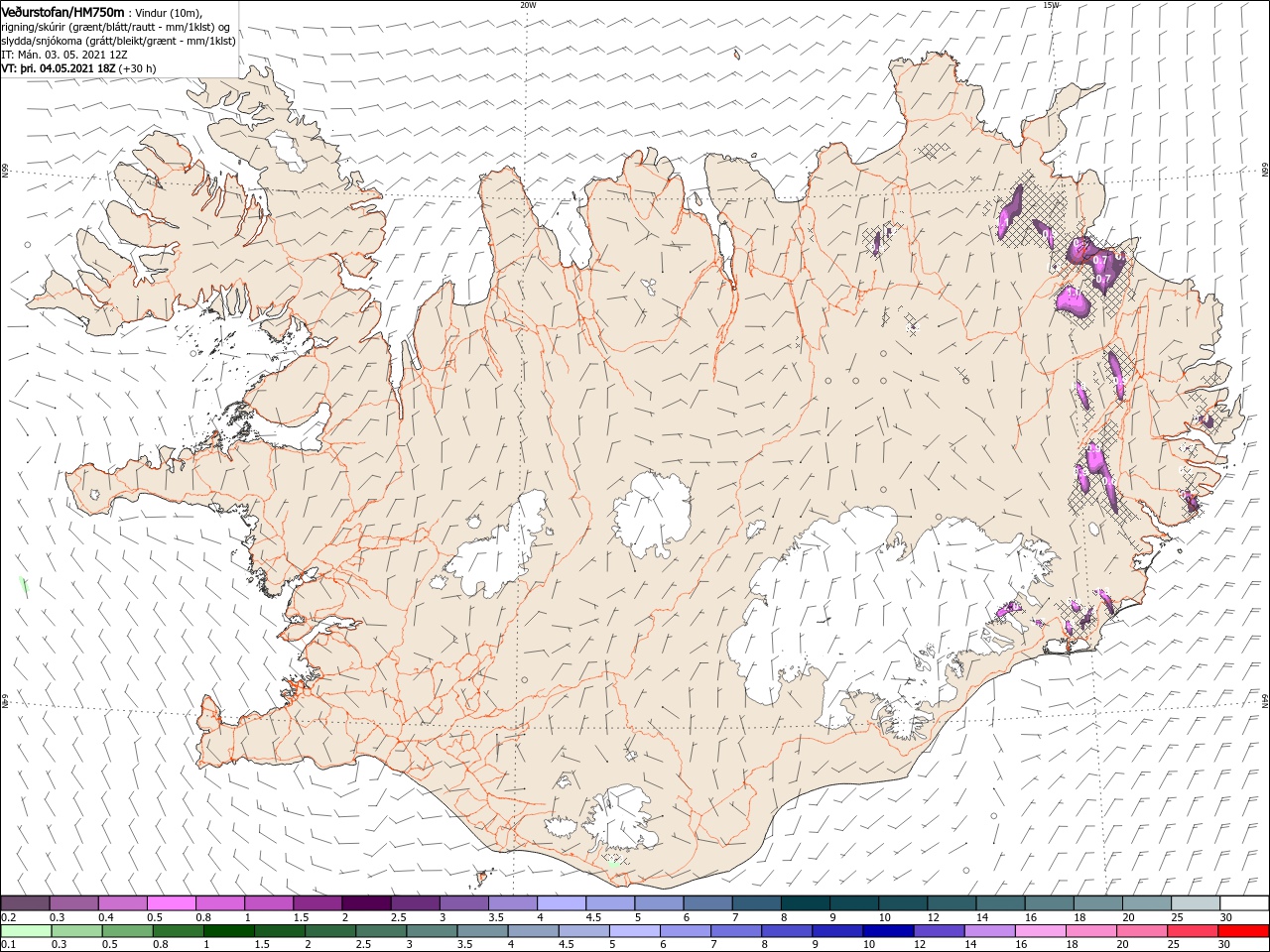Select the gray-green 3 rain swatch

(x=432, y=931)
